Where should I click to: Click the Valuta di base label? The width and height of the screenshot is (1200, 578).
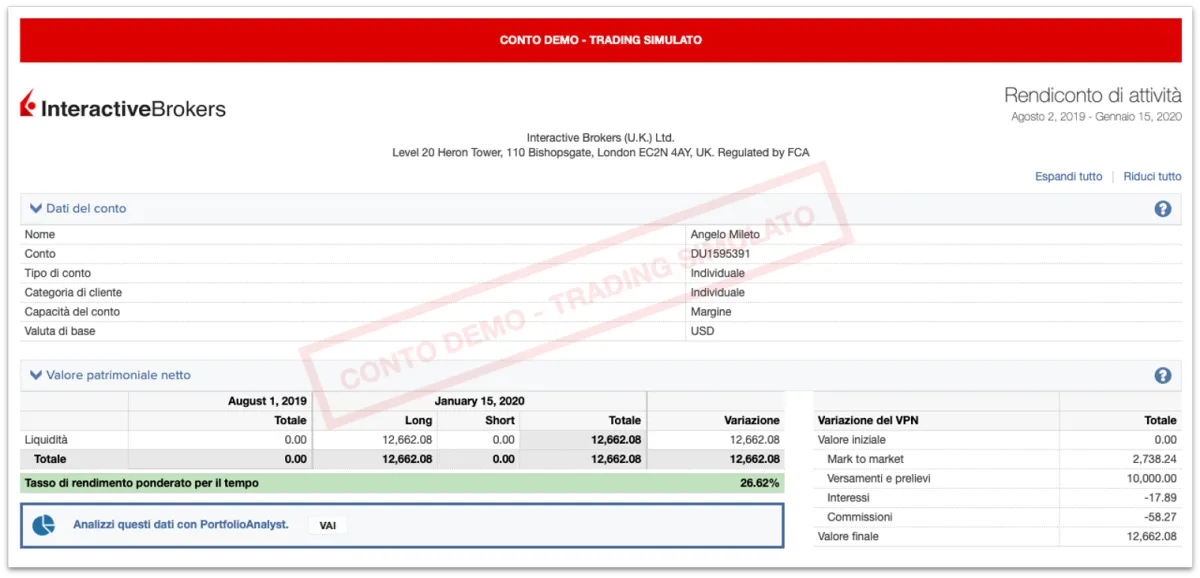point(59,331)
